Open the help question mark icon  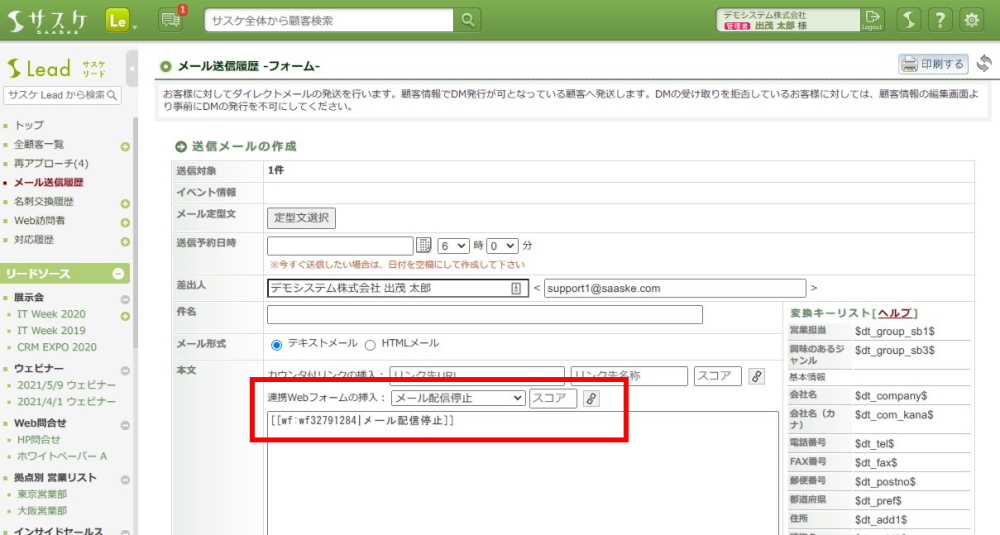939,19
